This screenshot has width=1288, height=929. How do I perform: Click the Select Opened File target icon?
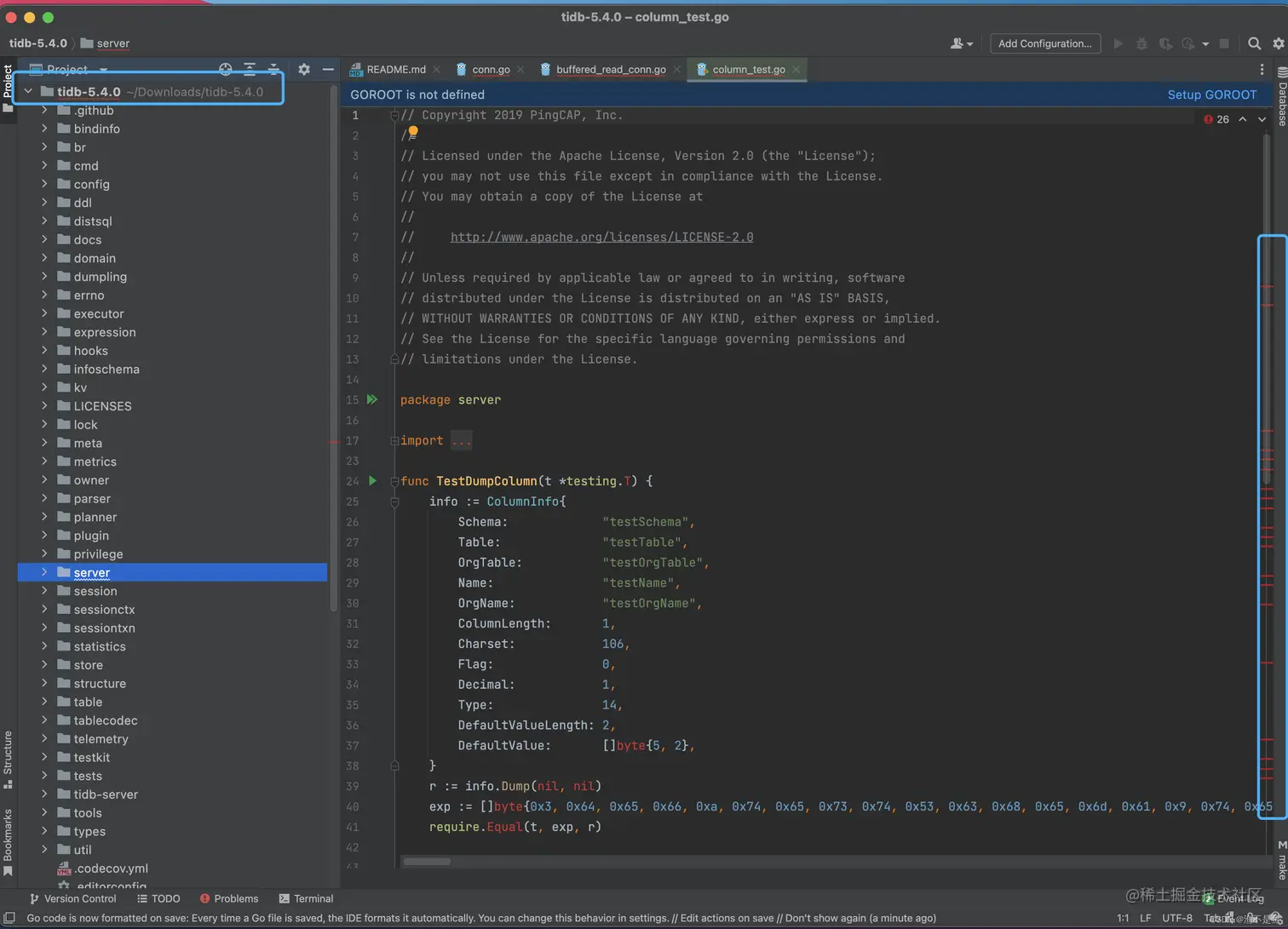tap(226, 69)
